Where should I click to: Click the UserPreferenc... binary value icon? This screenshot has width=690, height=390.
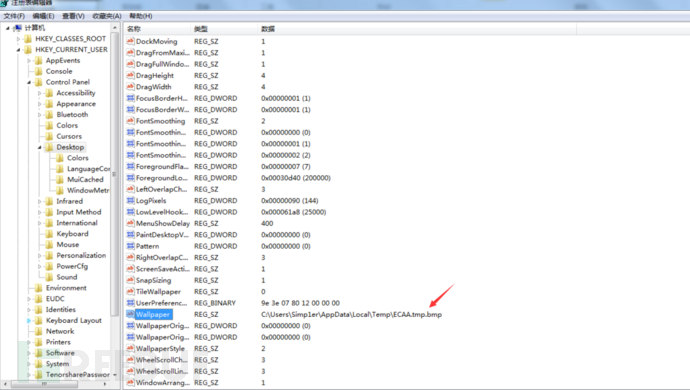point(130,303)
